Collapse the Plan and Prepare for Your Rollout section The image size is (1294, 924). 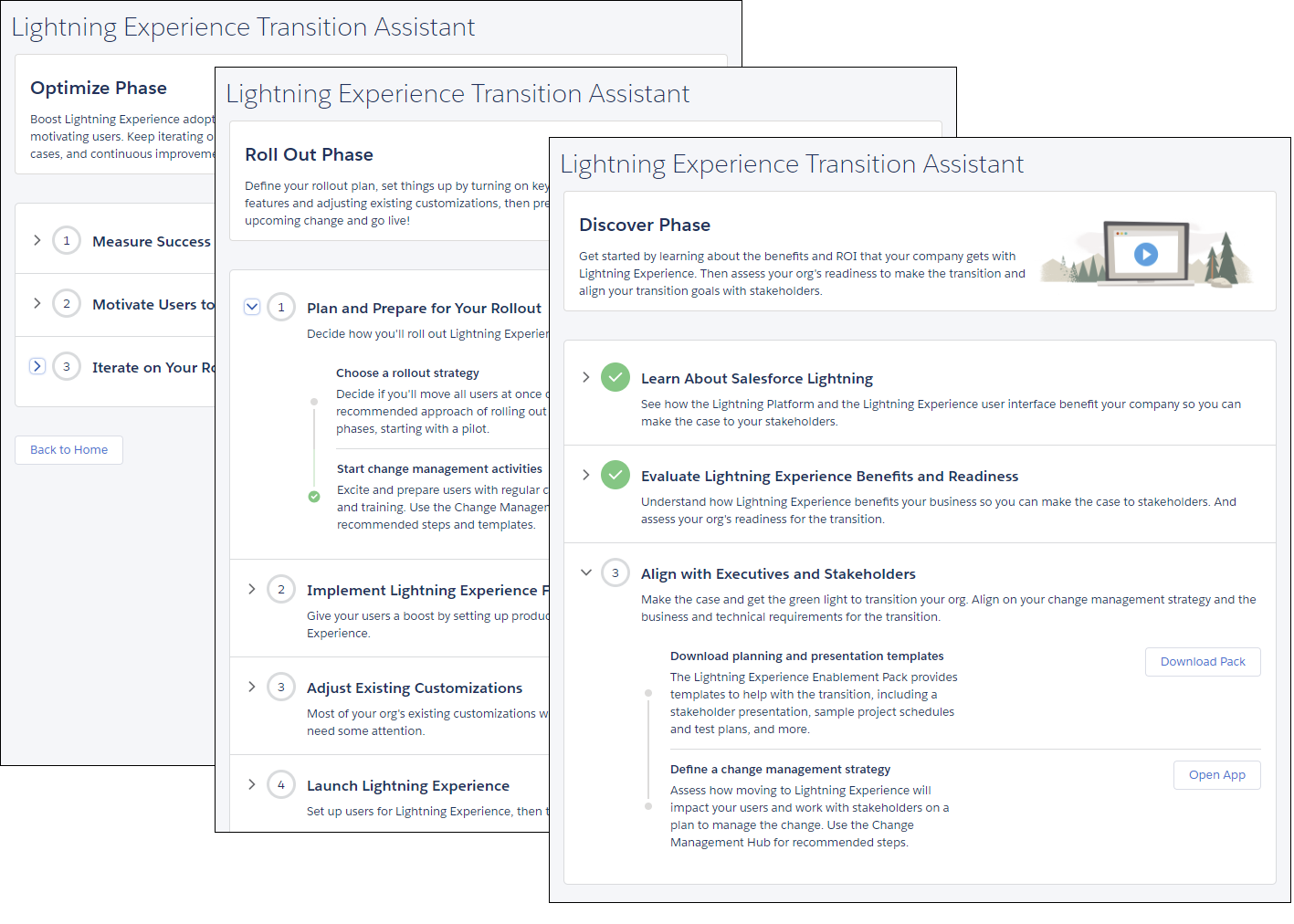252,307
